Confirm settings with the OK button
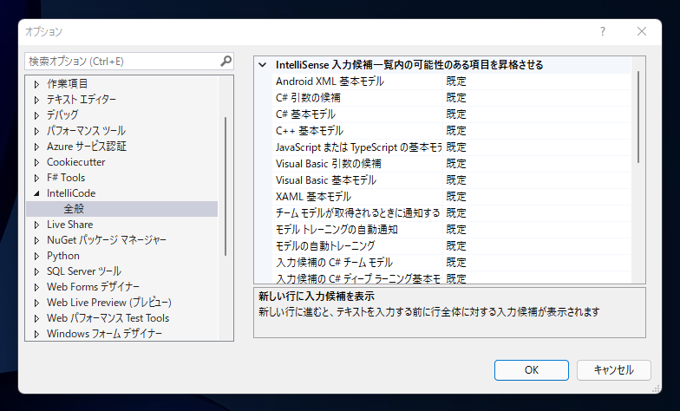This screenshot has height=411, width=680. (x=531, y=370)
